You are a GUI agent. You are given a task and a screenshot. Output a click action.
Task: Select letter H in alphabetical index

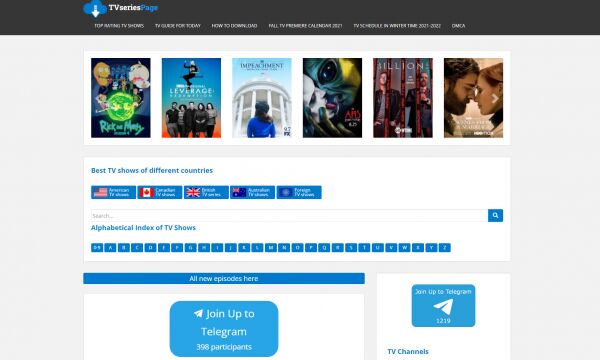[x=204, y=248]
